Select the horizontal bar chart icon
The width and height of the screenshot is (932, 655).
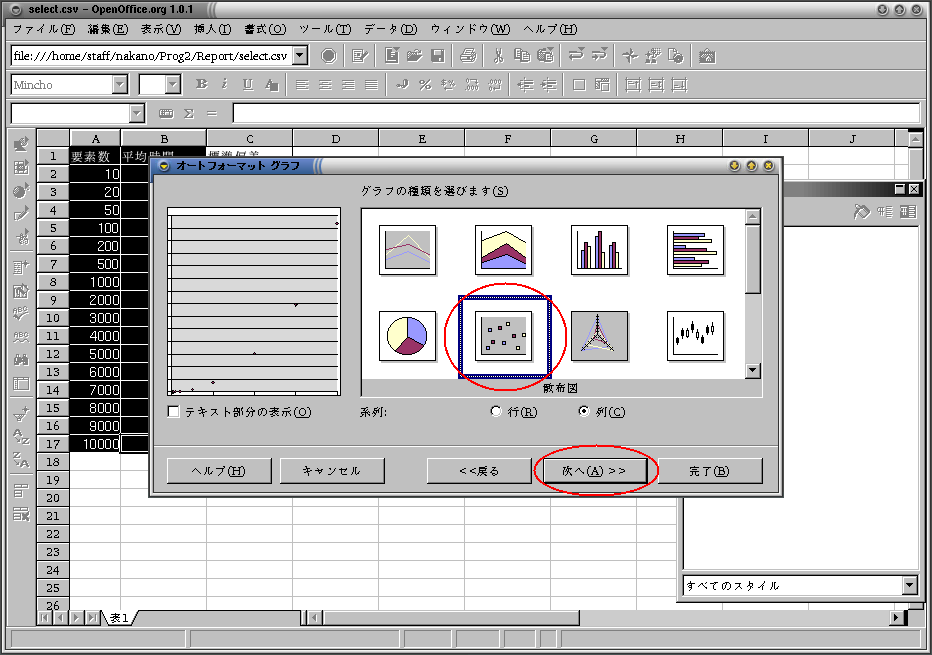695,250
